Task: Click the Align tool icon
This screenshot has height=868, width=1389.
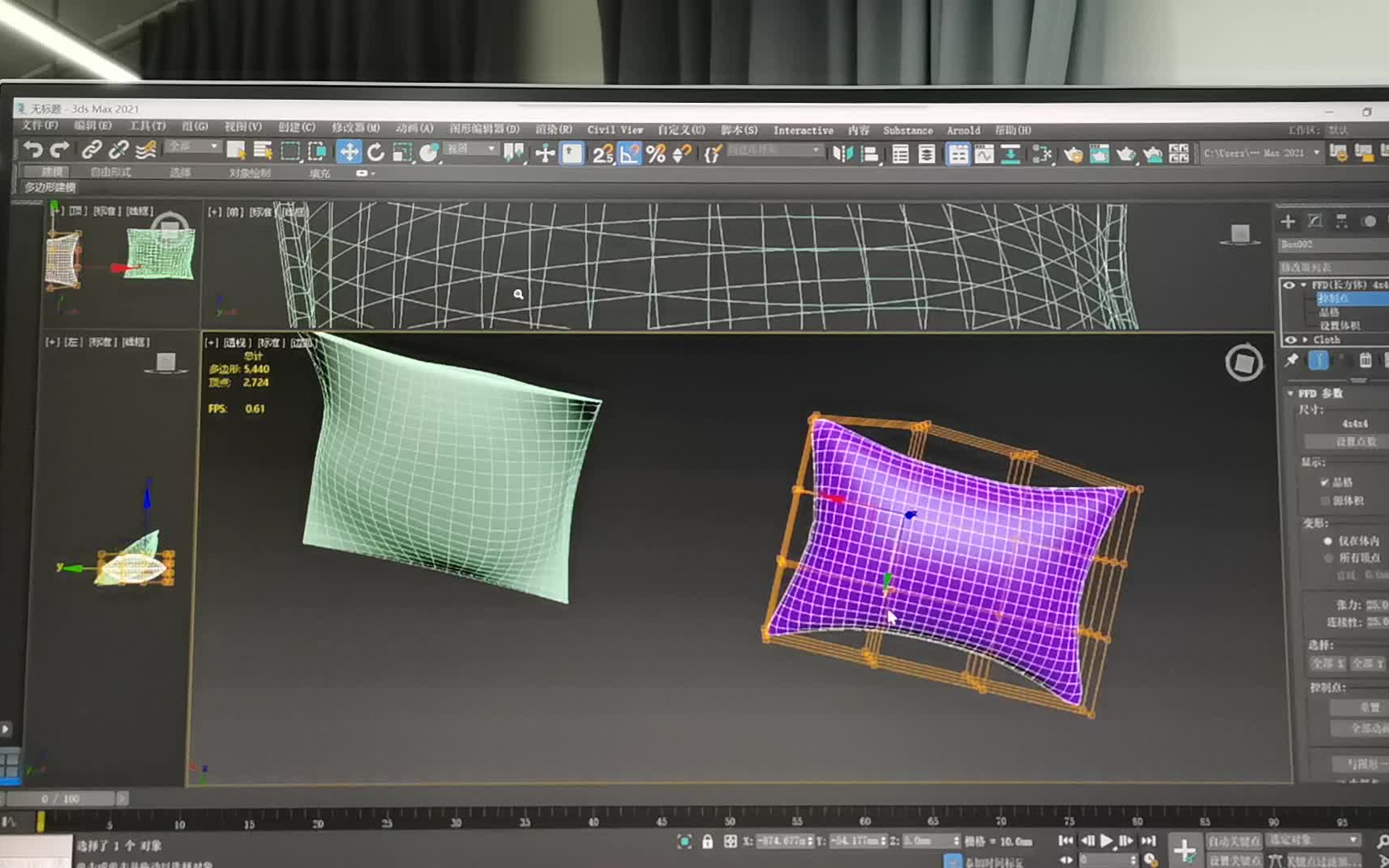Action: coord(870,154)
